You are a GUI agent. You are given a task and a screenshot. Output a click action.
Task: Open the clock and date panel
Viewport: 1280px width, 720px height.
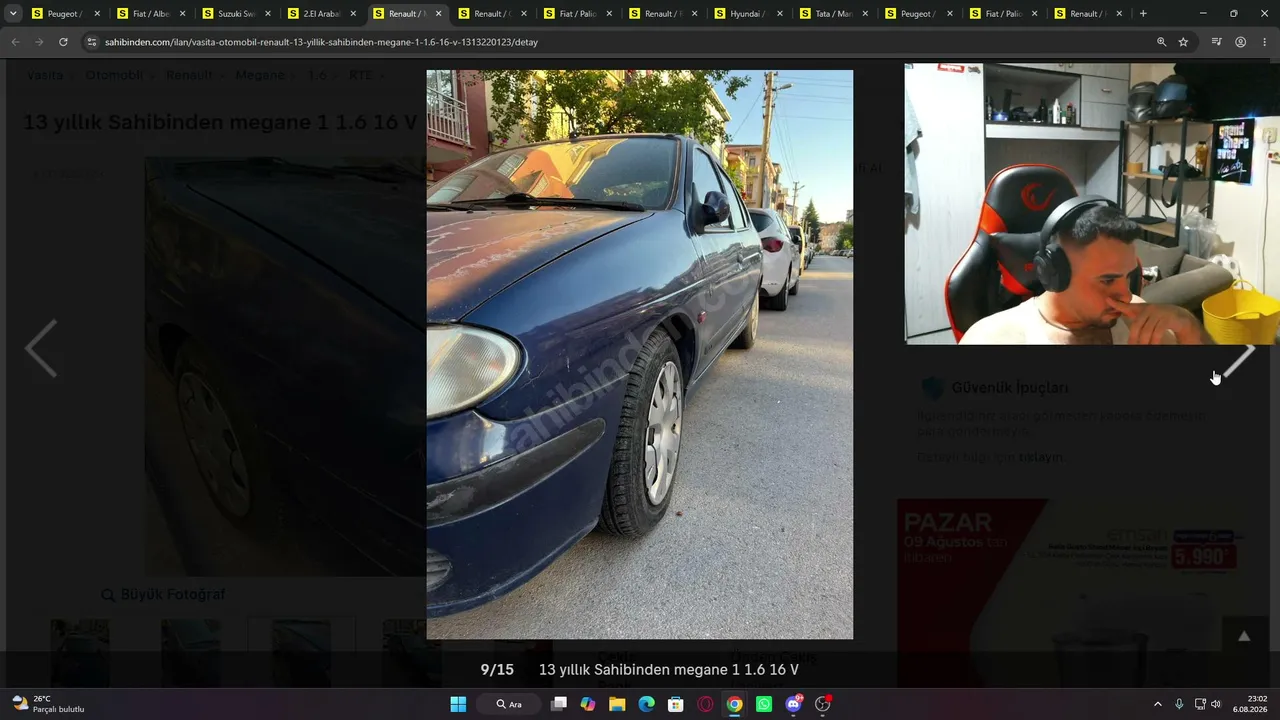(1249, 704)
